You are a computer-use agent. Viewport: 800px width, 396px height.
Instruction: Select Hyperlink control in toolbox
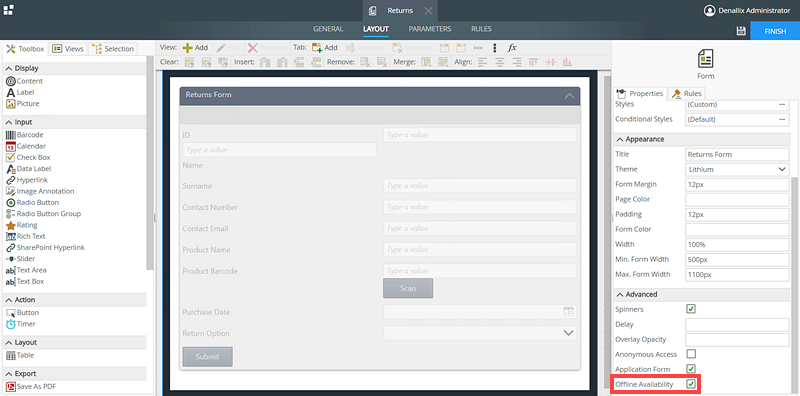27,180
